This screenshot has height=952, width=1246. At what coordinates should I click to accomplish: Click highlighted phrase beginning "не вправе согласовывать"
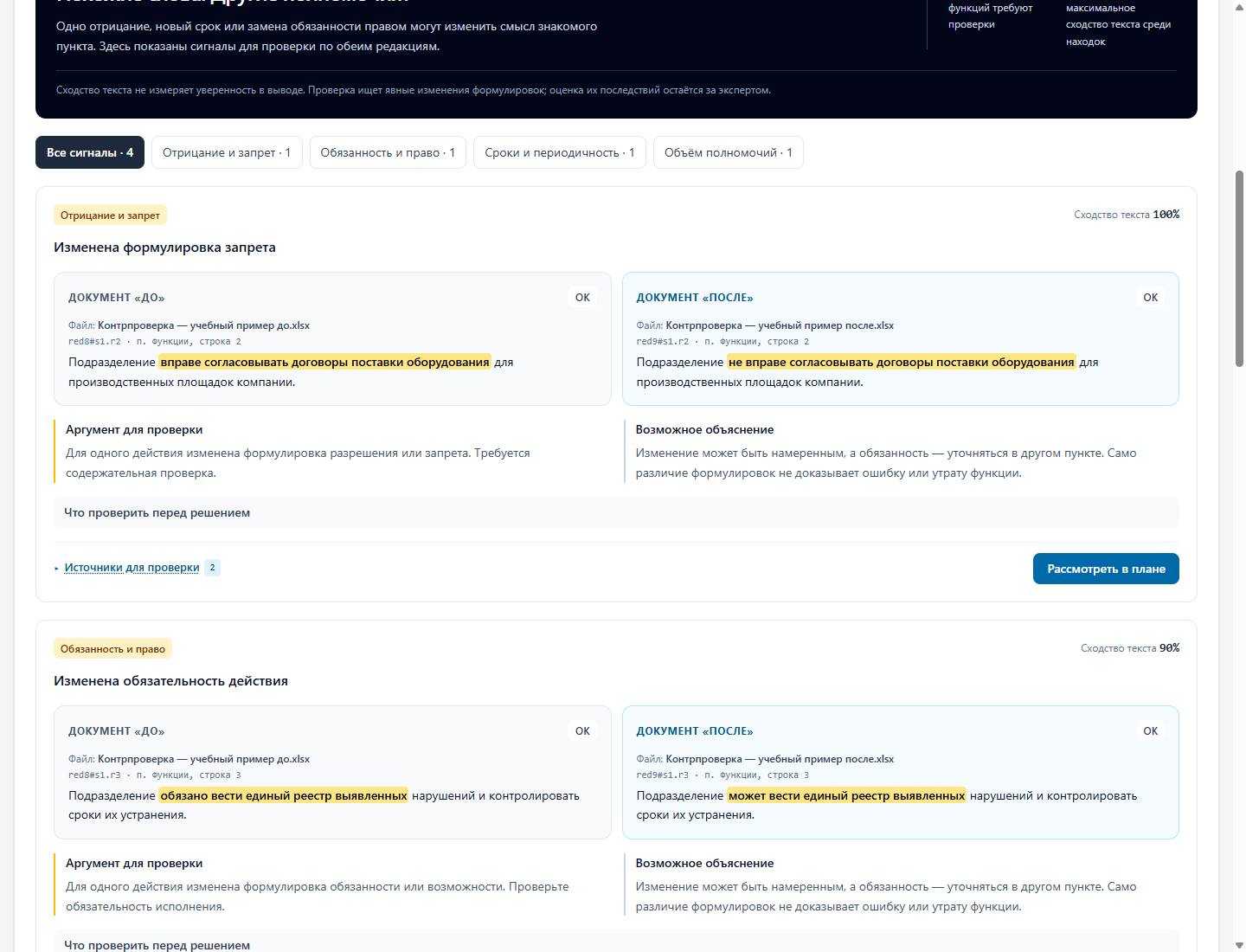tap(902, 362)
